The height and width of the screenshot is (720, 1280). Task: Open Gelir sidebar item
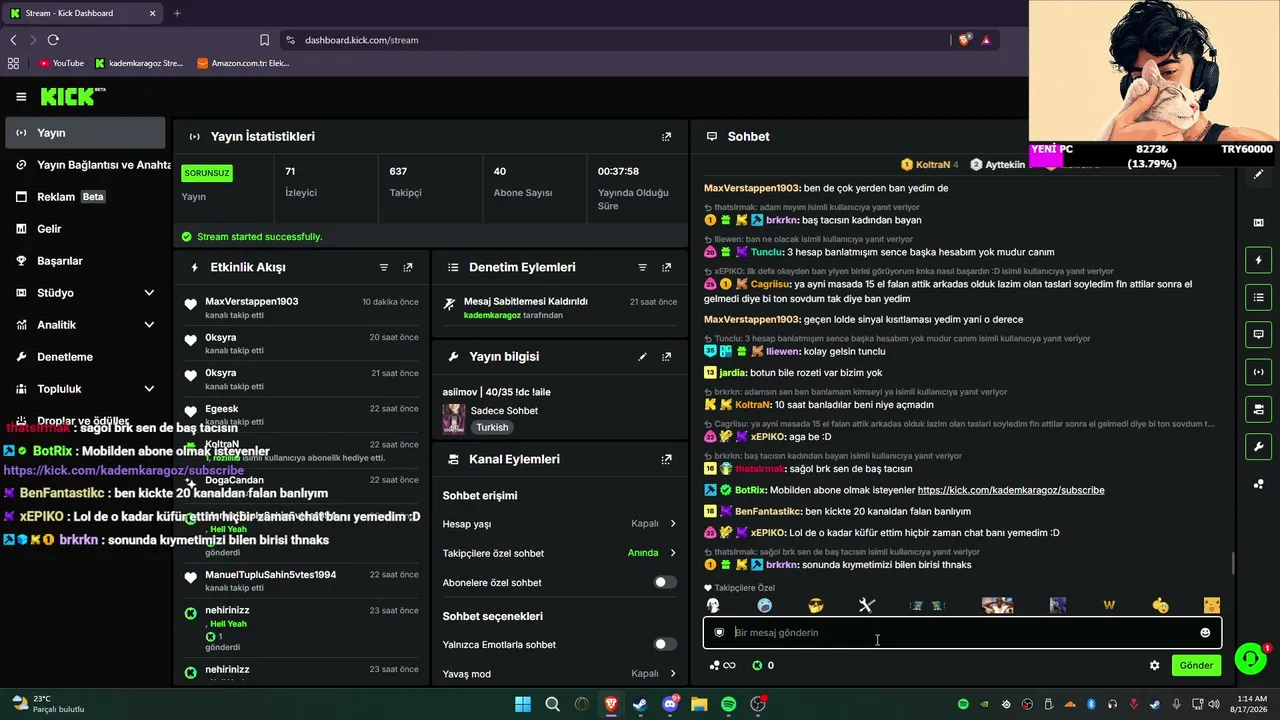[86, 229]
